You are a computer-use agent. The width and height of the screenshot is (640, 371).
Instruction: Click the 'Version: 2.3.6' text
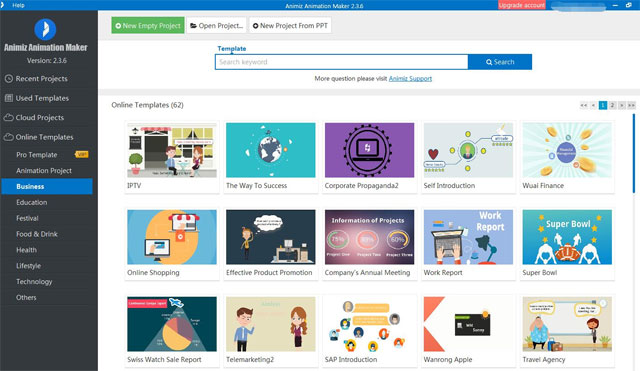coord(47,61)
